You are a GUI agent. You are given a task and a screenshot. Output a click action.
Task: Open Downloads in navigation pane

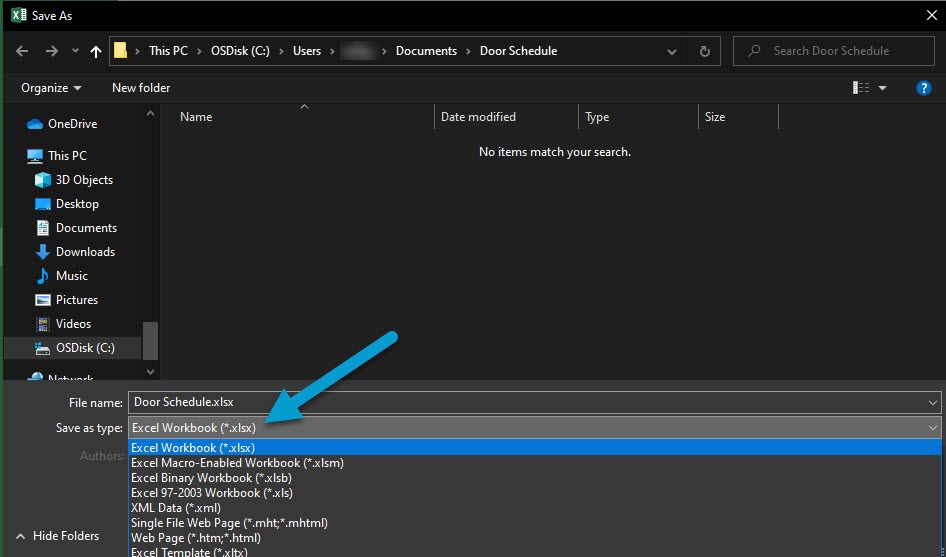(75, 252)
